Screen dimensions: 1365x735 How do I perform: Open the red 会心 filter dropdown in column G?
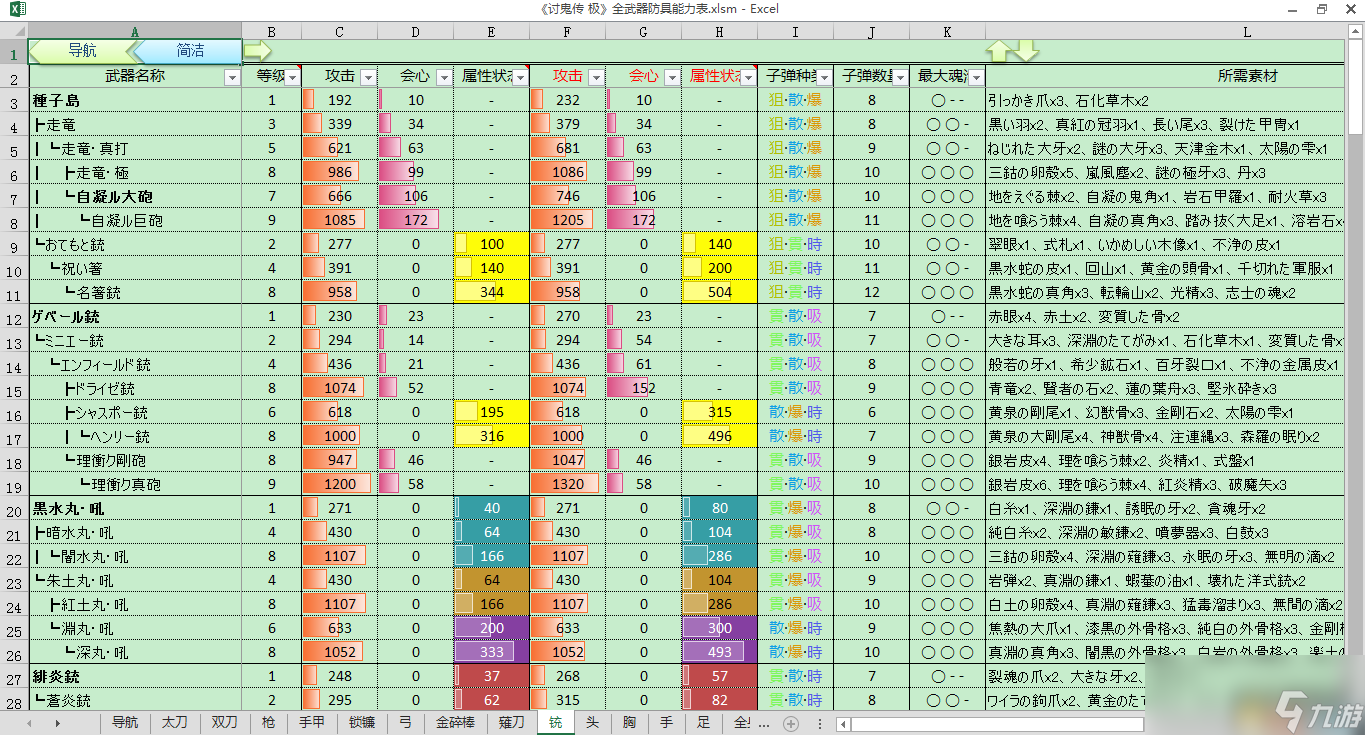pos(672,77)
